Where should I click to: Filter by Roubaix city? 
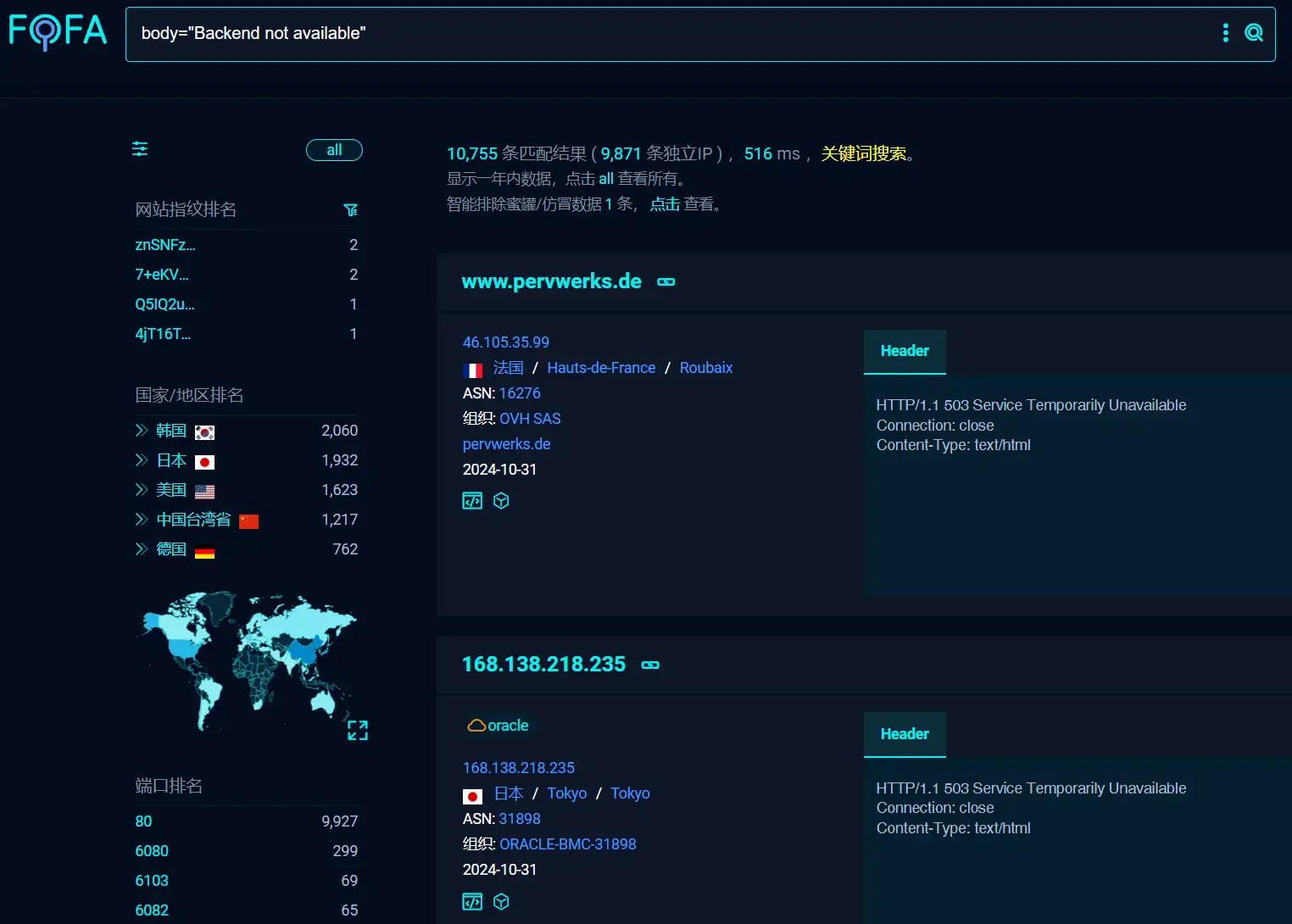706,368
